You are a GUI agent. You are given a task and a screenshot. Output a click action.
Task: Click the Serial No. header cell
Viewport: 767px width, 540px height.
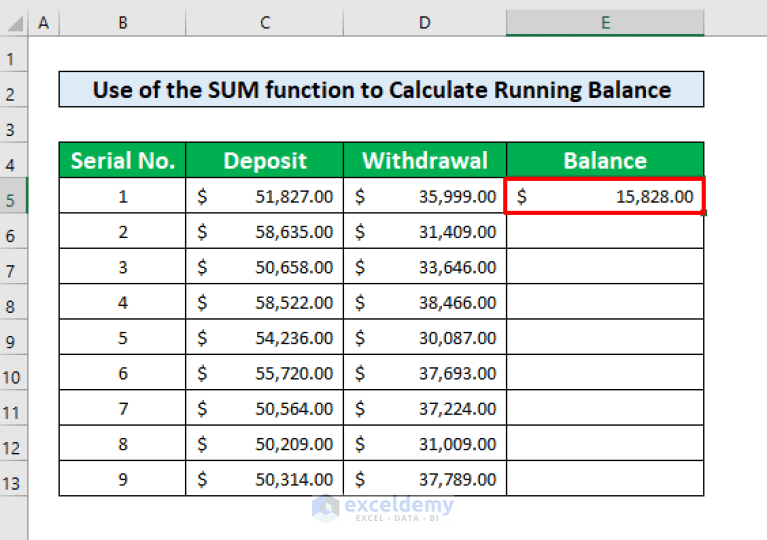coord(122,160)
